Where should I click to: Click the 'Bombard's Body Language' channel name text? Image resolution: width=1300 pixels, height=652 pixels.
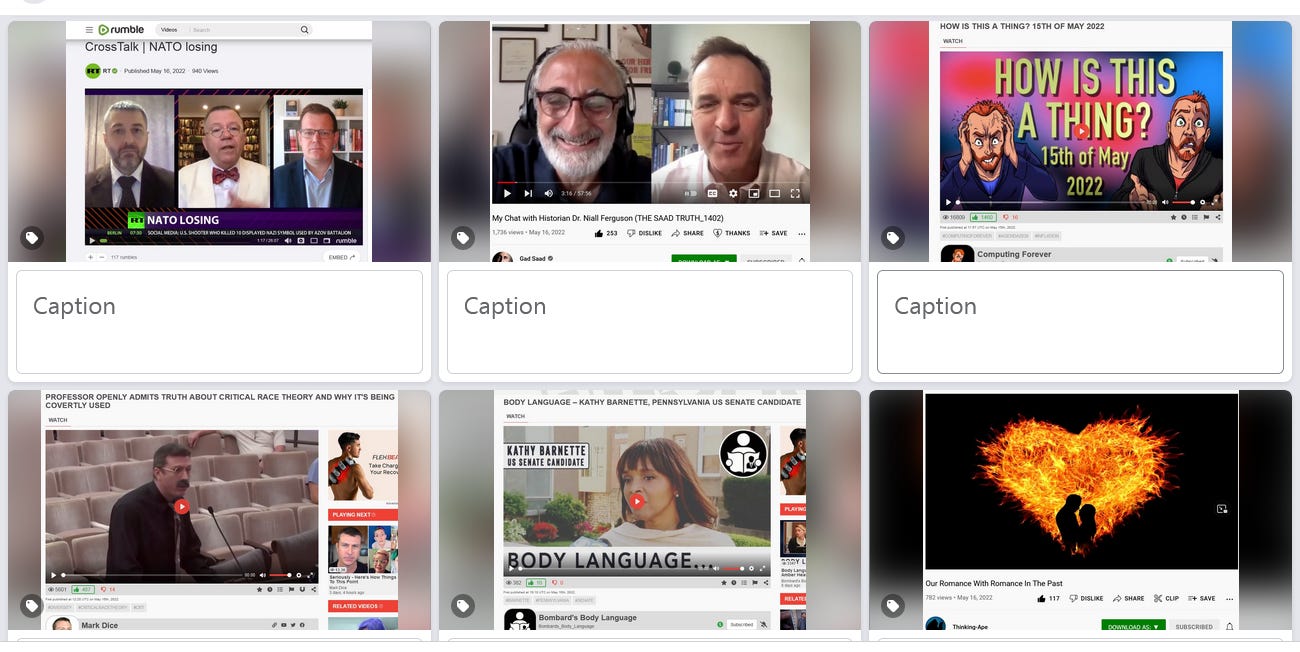click(589, 618)
